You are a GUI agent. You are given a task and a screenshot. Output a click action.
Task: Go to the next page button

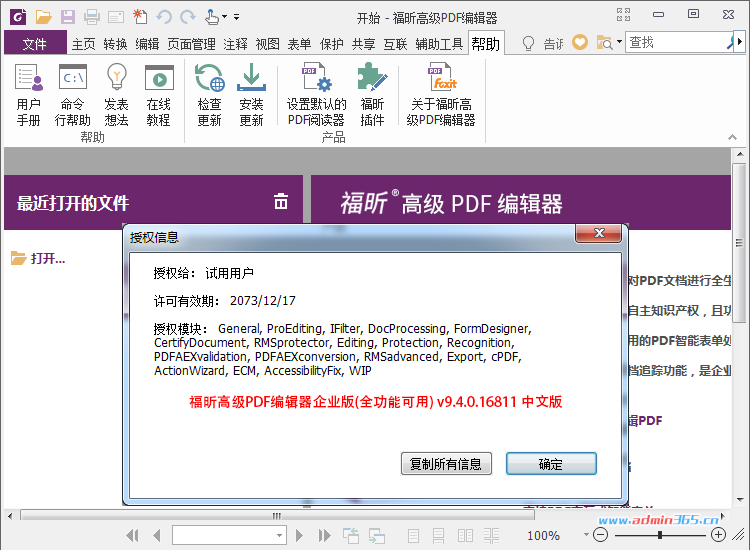point(299,535)
